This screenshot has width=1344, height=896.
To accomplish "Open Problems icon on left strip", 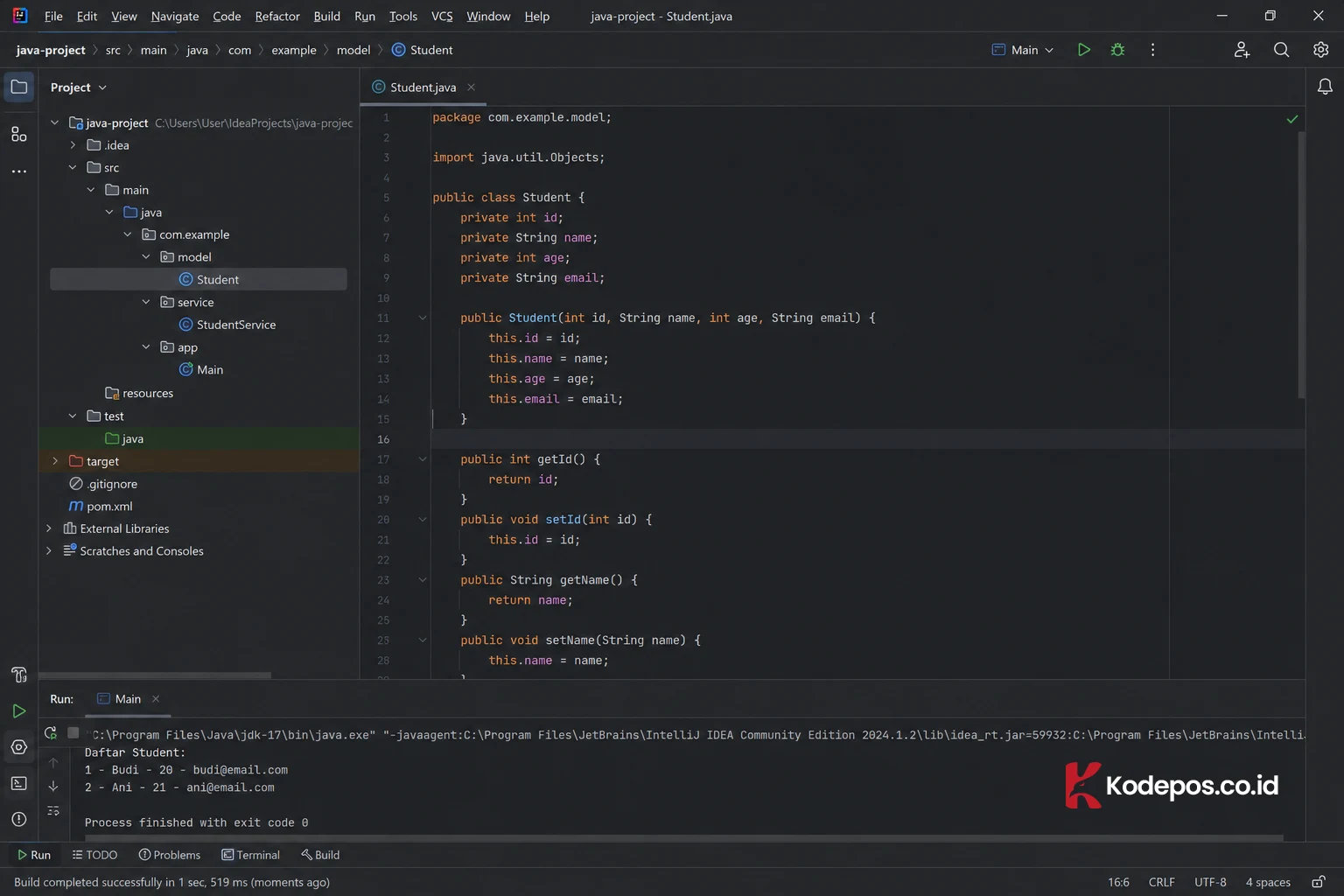I will [x=19, y=819].
